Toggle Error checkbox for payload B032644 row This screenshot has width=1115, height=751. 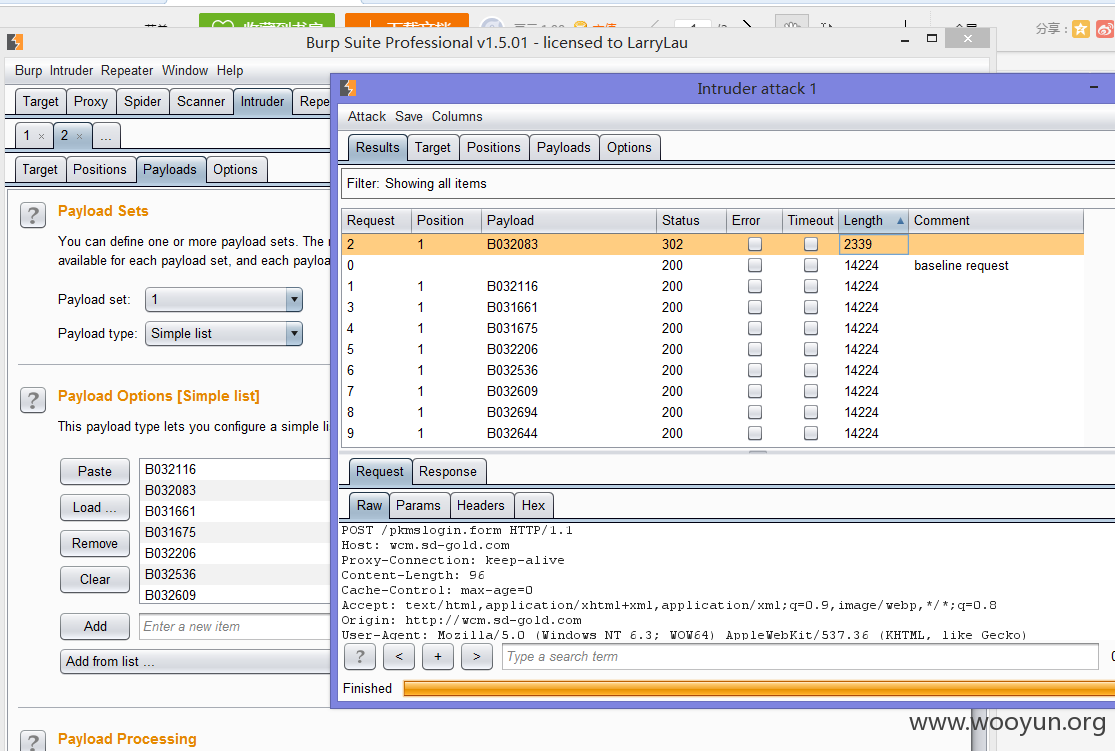[754, 433]
